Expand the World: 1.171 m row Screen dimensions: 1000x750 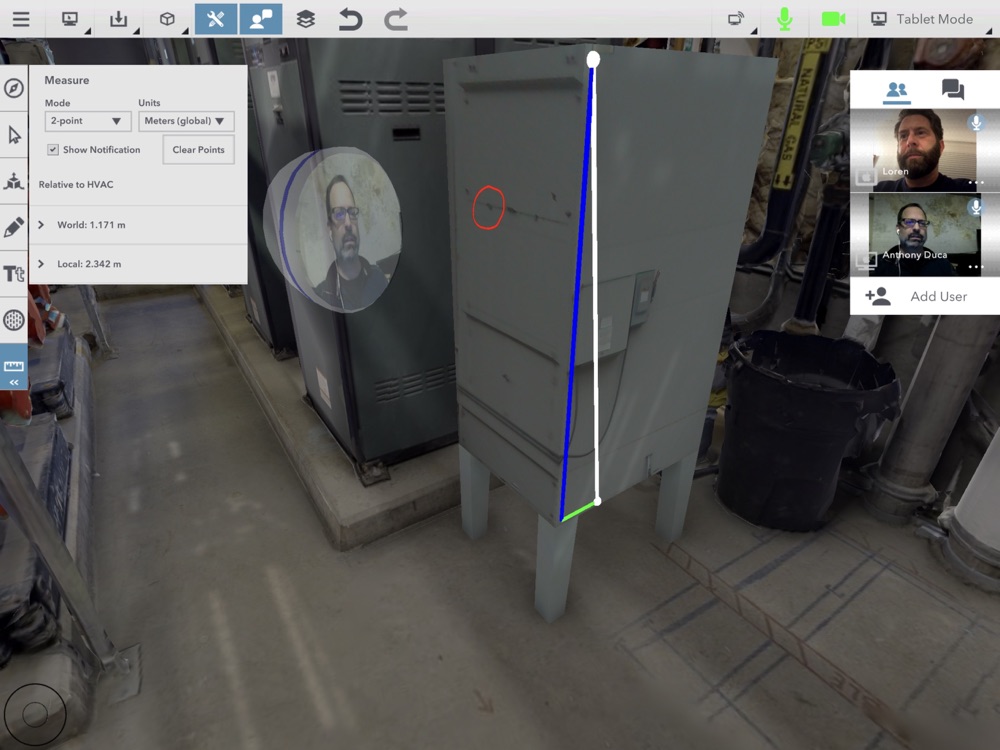[x=138, y=225]
